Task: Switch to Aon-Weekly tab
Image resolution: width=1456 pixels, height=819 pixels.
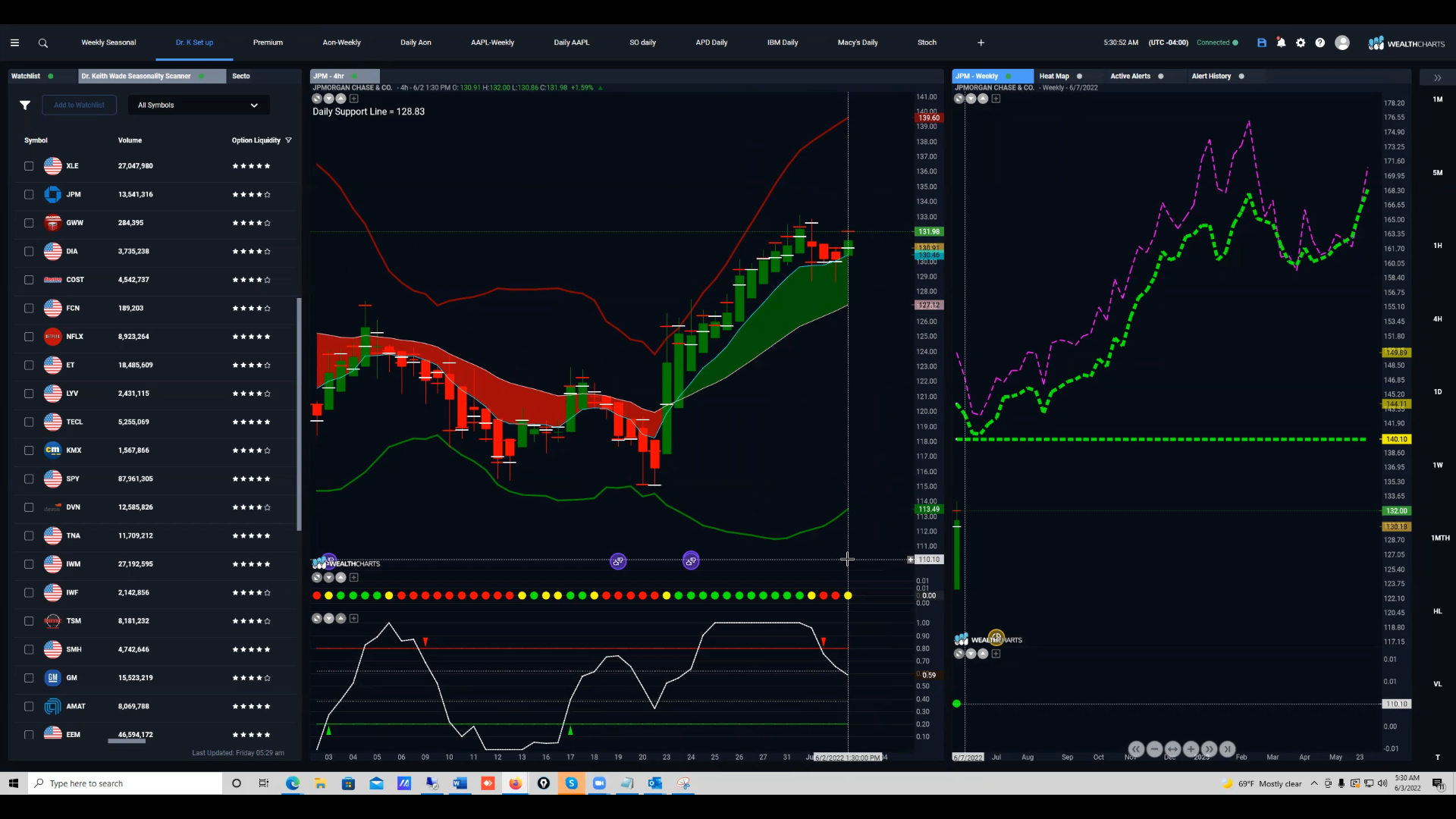Action: tap(341, 42)
